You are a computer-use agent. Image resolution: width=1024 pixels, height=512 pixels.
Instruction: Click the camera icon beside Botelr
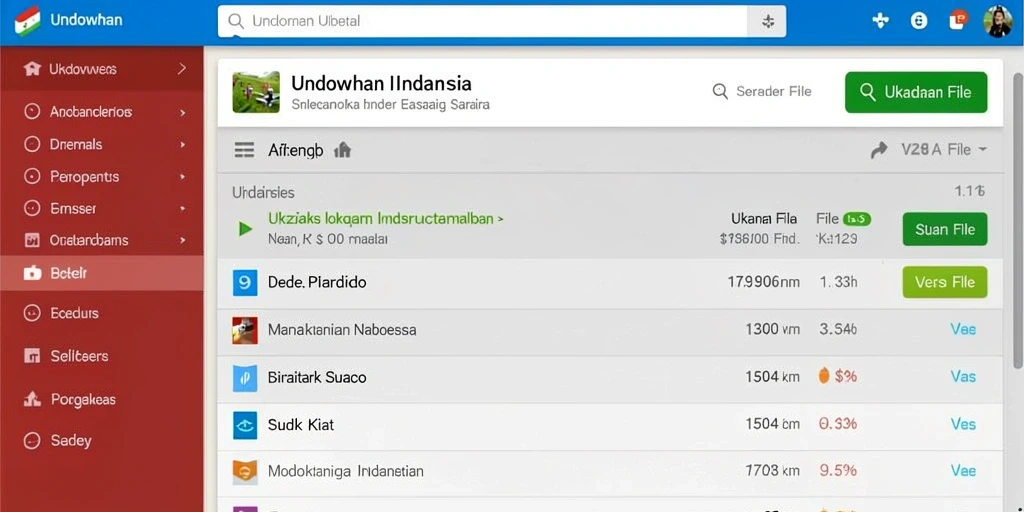[32, 273]
